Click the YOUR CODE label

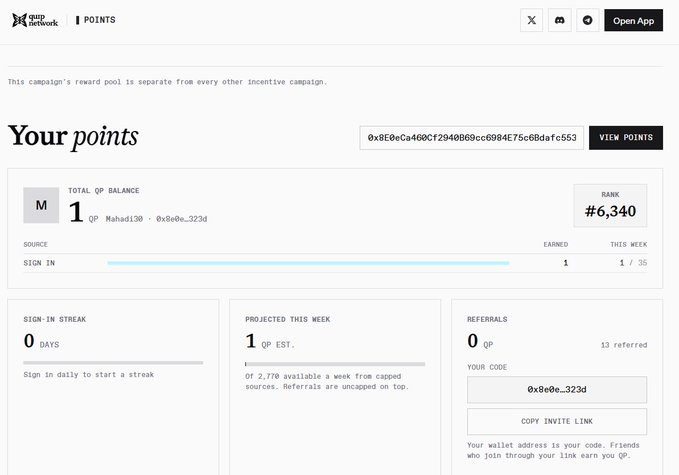tap(487, 367)
